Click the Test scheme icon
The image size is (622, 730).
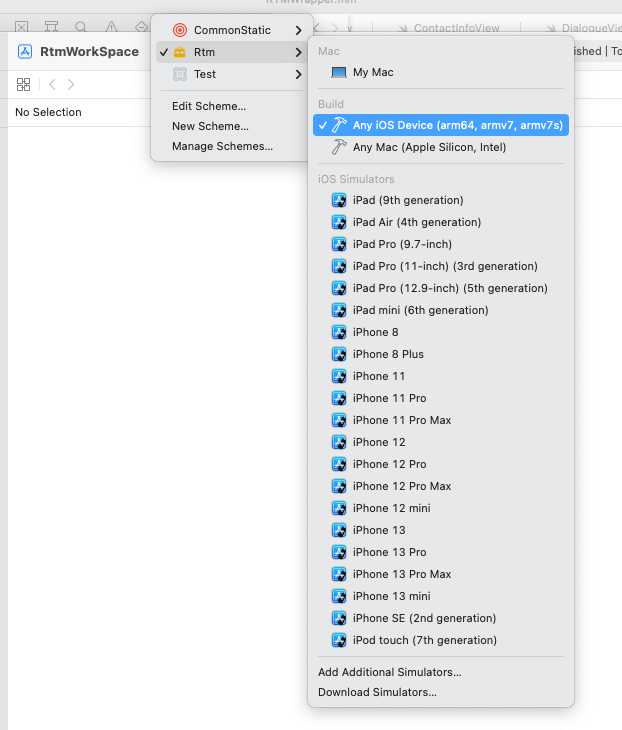[180, 74]
